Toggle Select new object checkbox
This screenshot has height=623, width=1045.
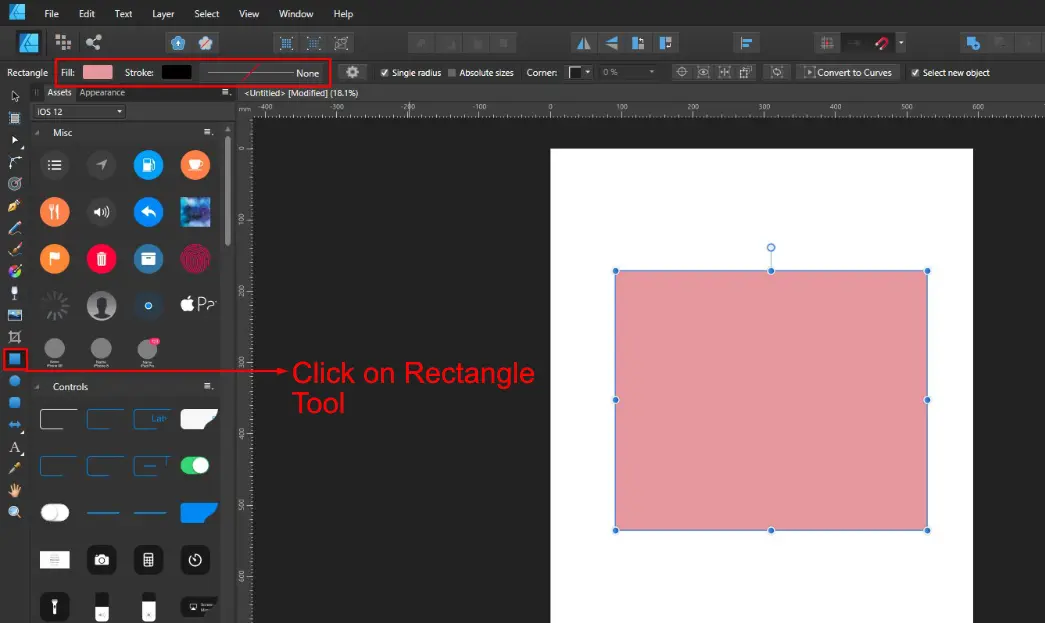[915, 73]
